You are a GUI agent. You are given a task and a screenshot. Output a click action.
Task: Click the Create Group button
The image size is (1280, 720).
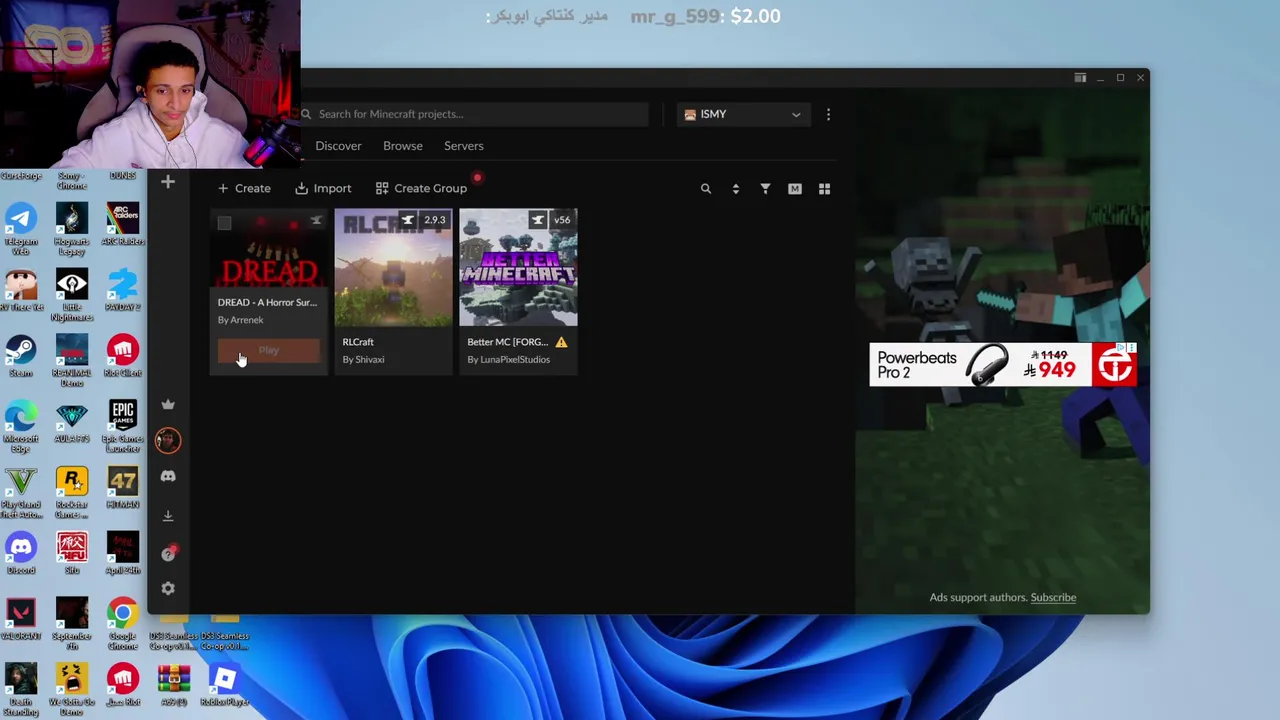click(x=421, y=188)
